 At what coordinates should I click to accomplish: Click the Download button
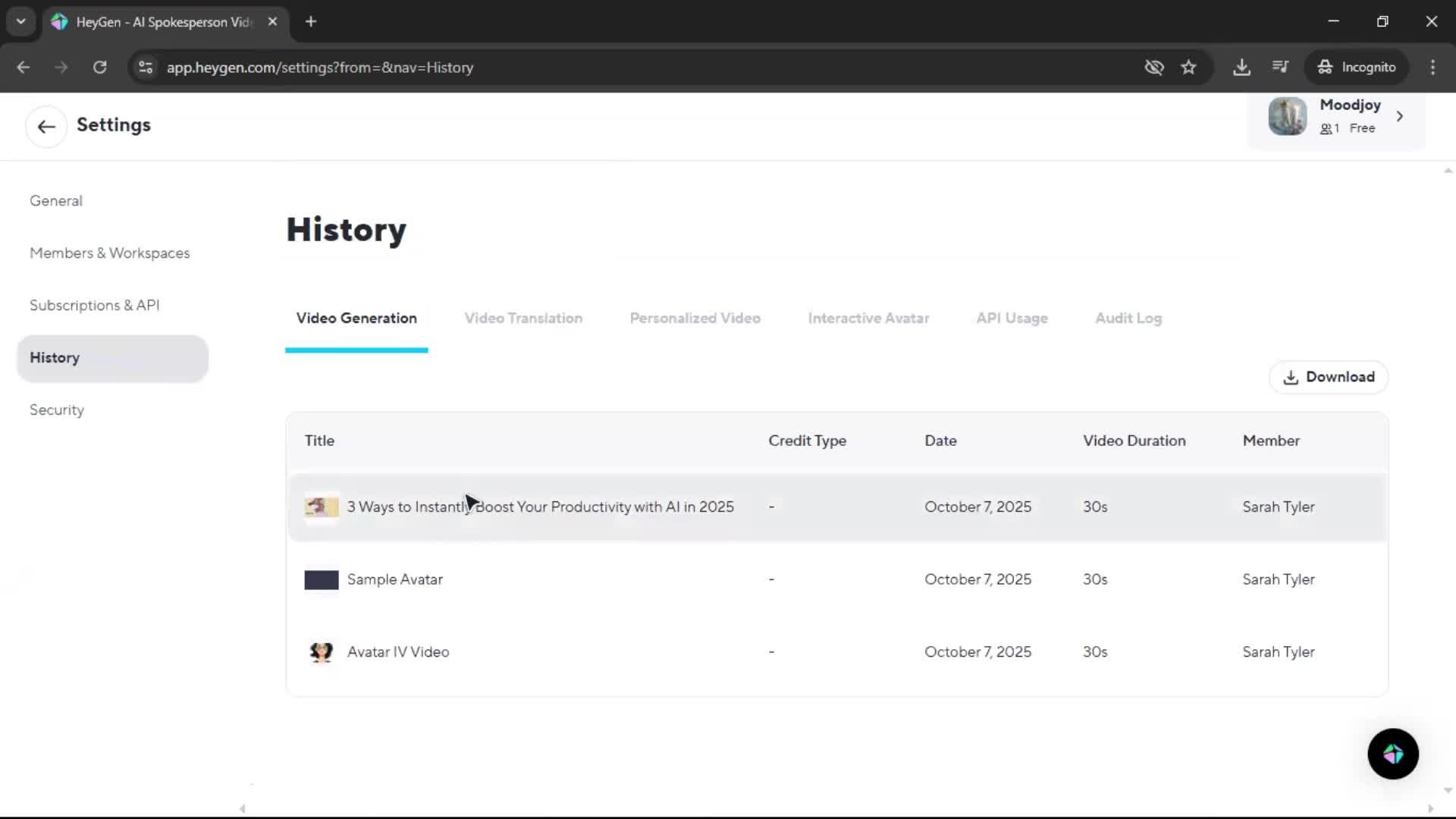point(1329,377)
